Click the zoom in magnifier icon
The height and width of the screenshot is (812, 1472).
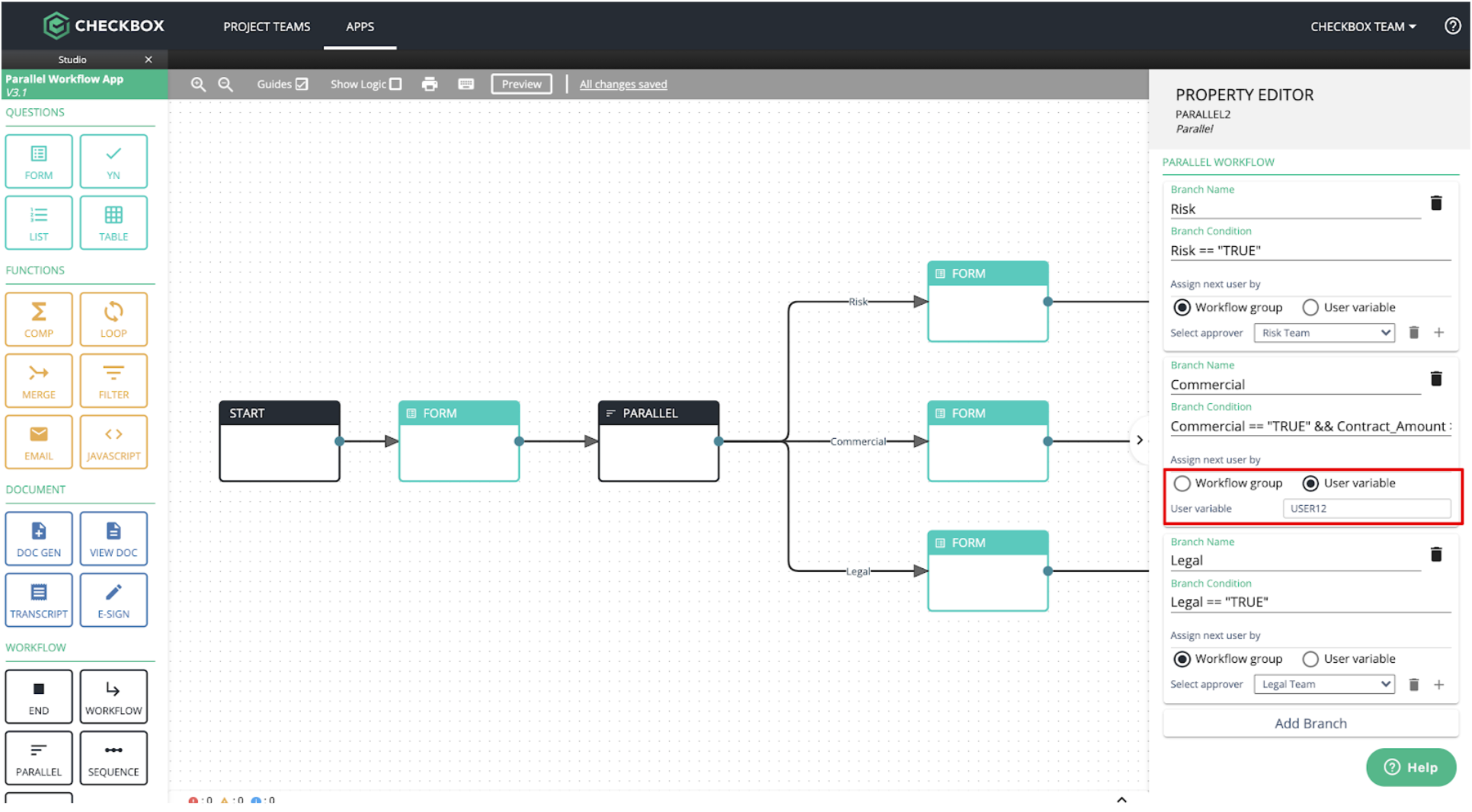click(198, 85)
